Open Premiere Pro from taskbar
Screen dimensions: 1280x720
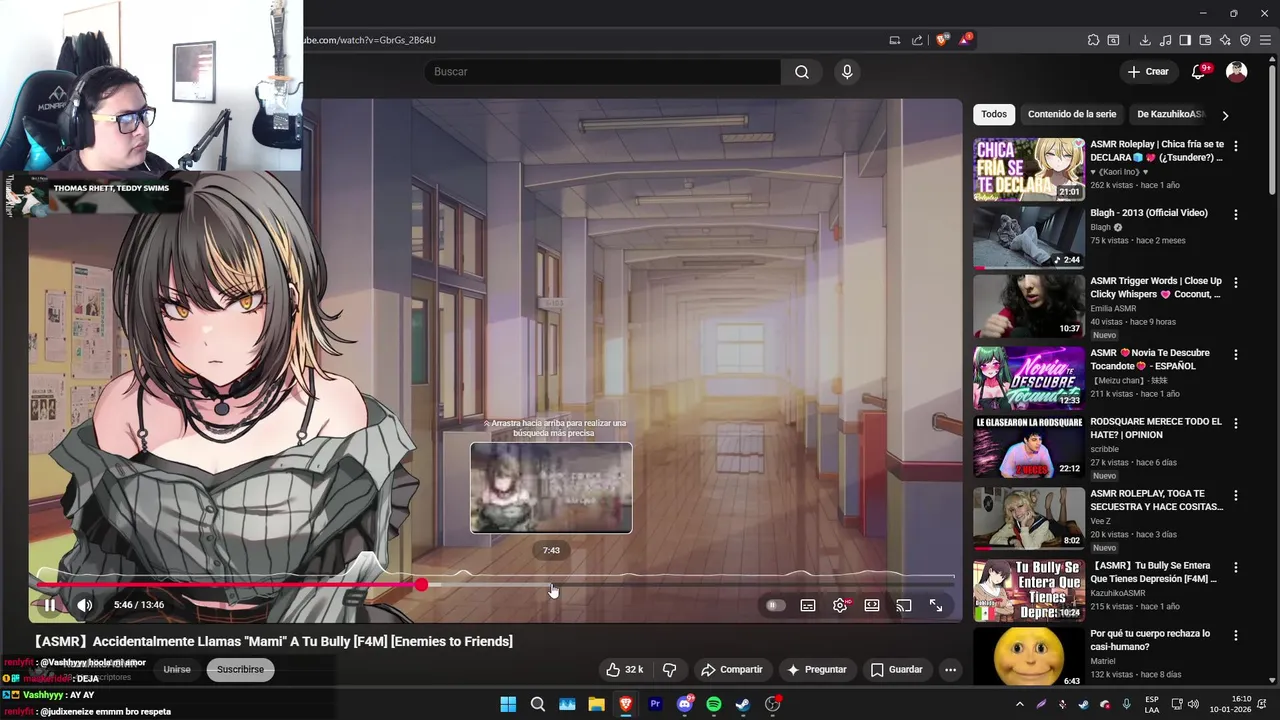pos(655,704)
